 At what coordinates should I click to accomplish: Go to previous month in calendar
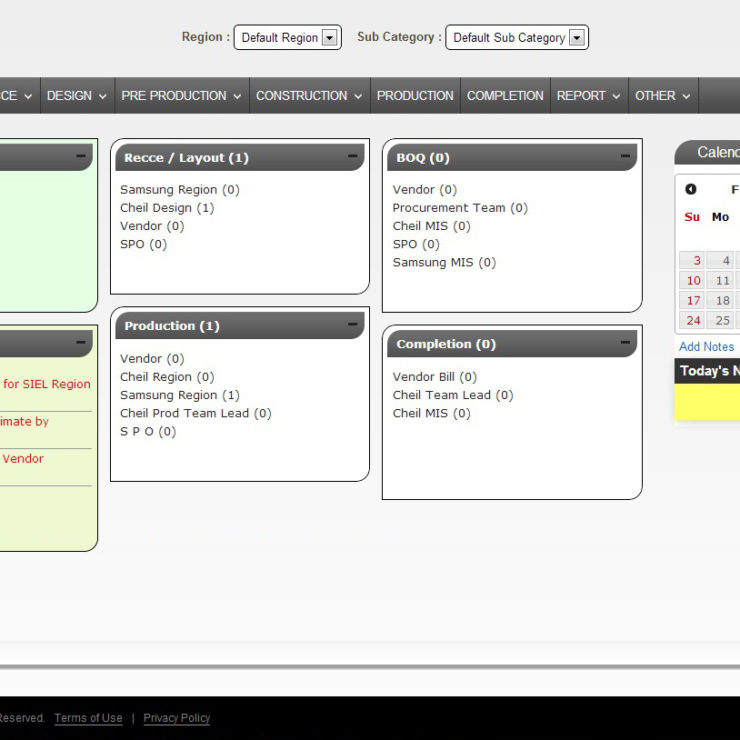click(691, 189)
